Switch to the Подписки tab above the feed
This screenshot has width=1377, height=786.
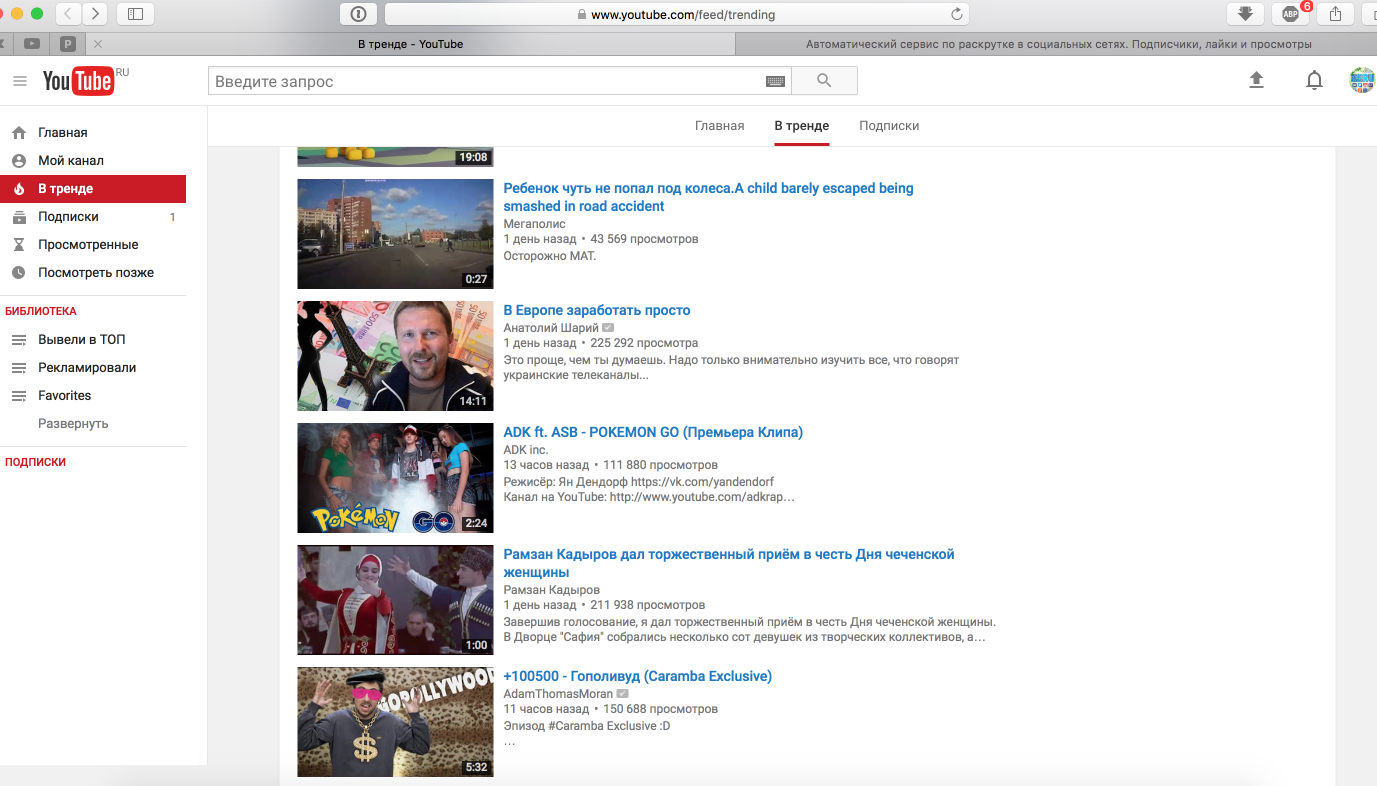tap(889, 126)
